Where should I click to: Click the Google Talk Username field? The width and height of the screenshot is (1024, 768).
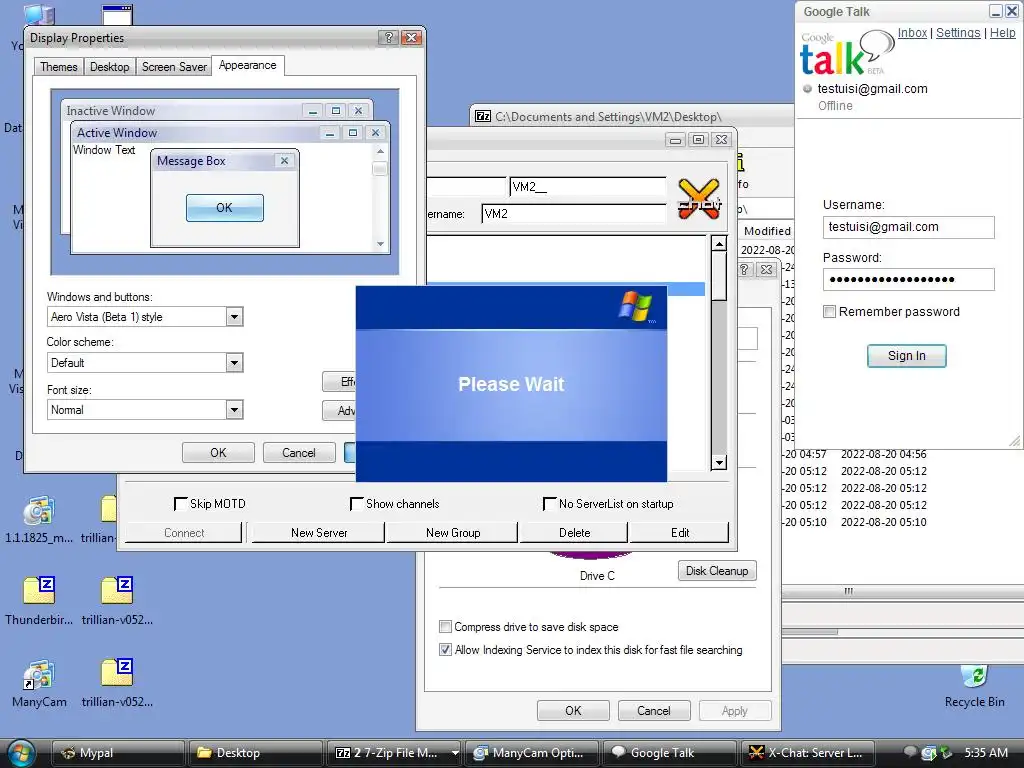click(908, 227)
